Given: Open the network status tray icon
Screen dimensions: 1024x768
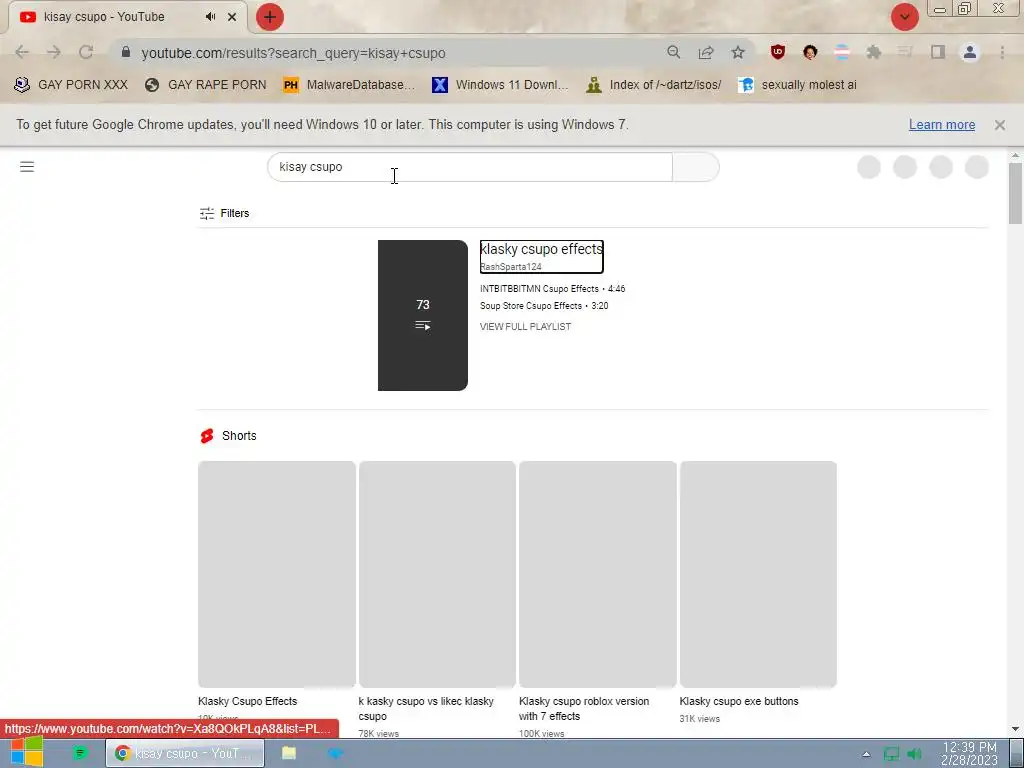Looking at the screenshot, I should click(891, 754).
